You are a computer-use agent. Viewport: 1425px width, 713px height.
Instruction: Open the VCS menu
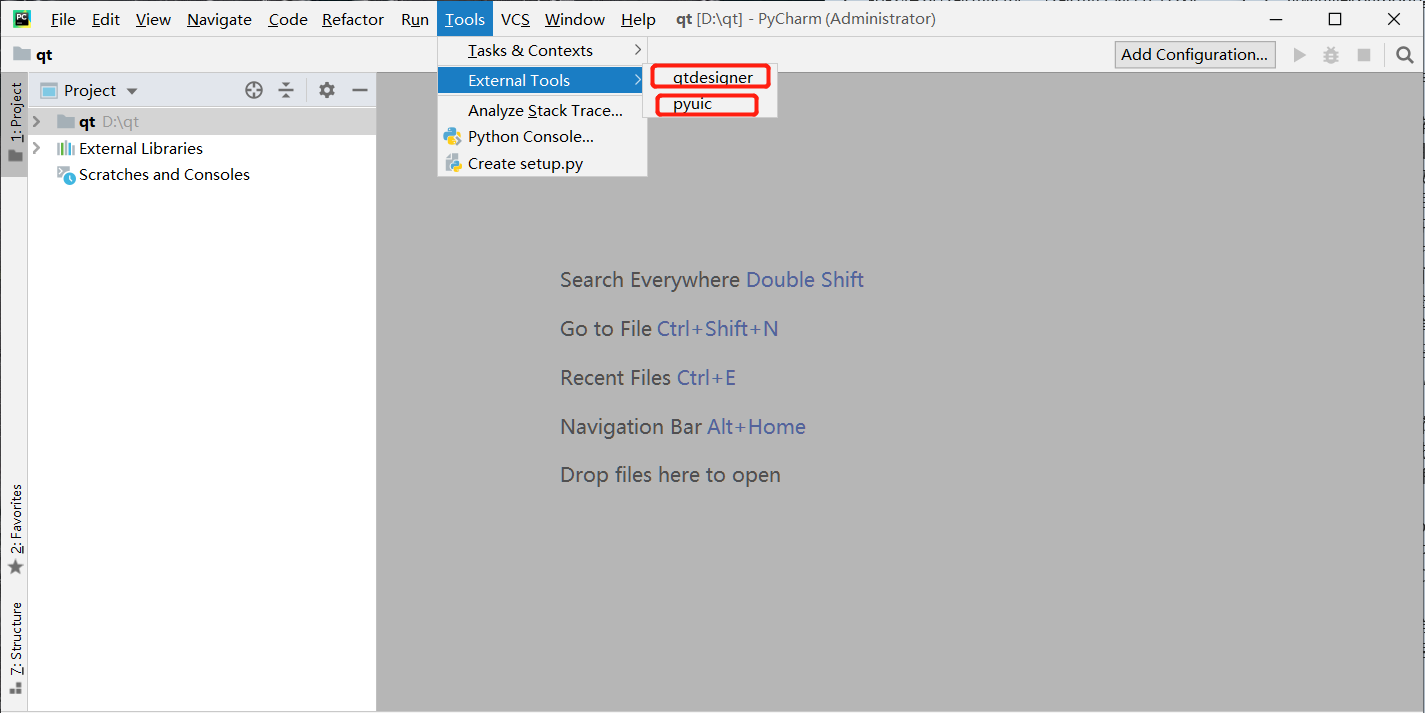515,19
